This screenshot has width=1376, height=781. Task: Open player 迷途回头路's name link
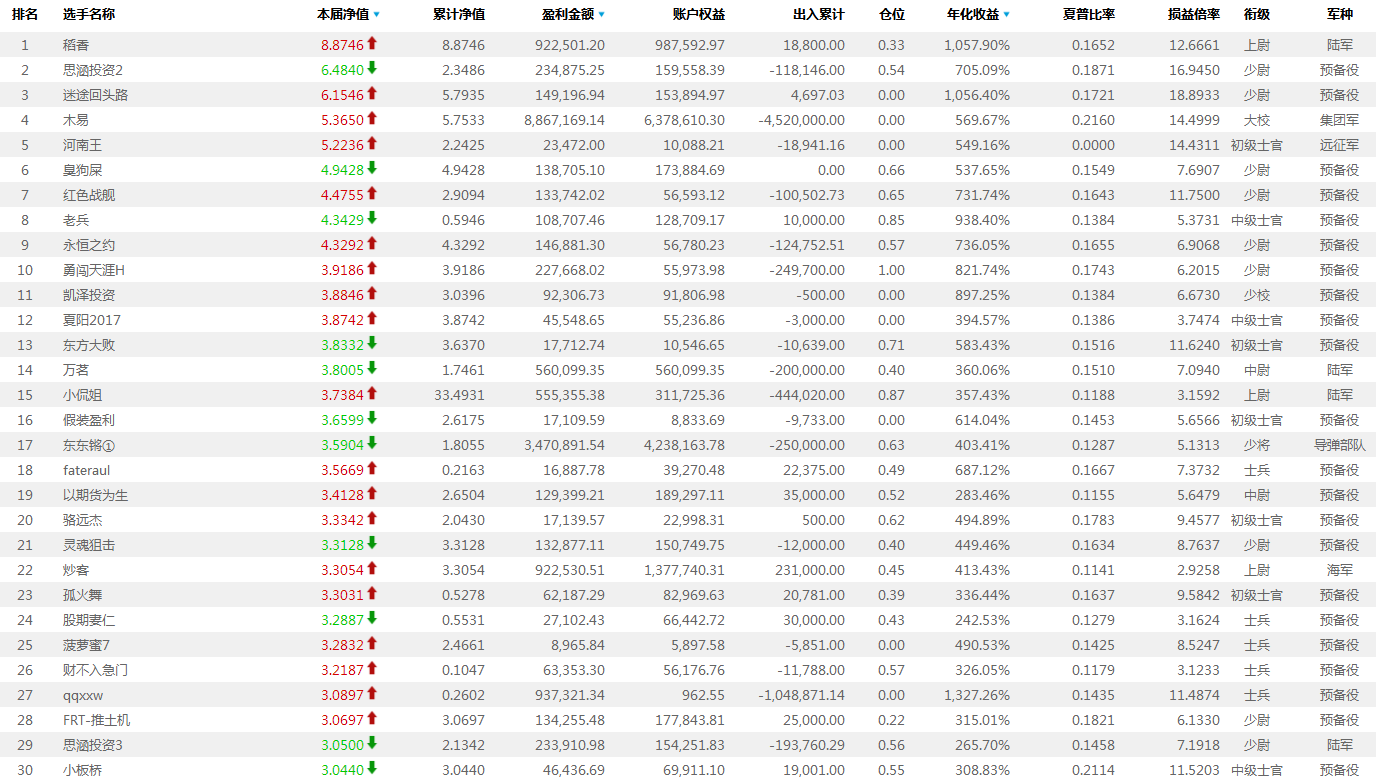[95, 95]
